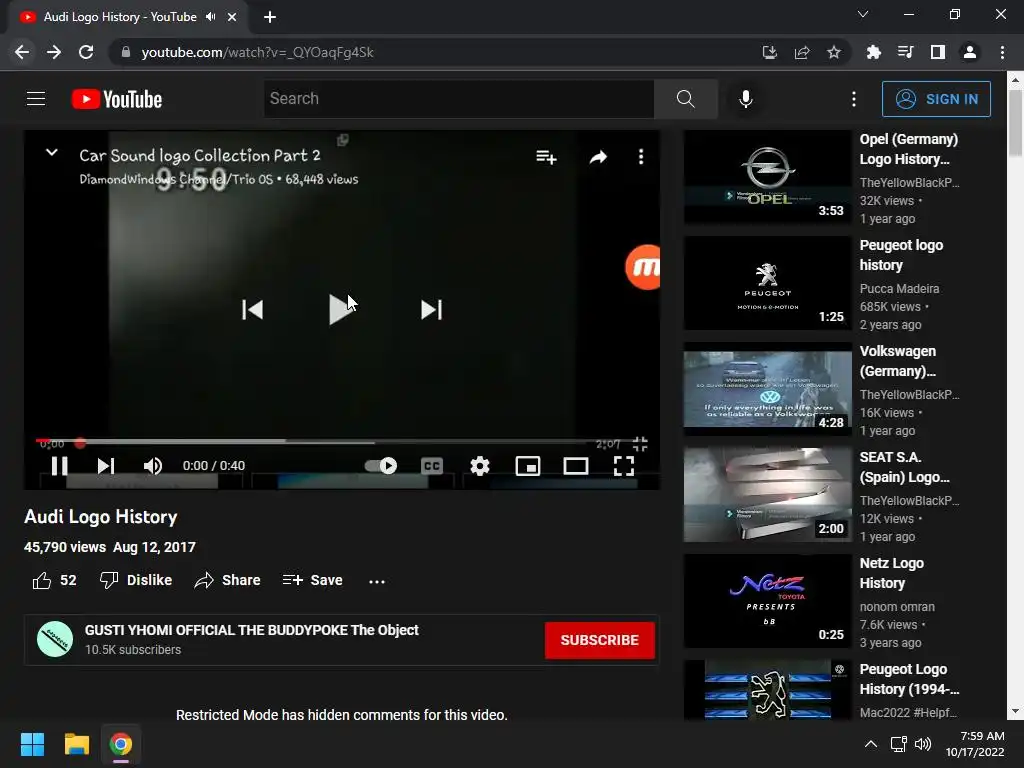Viewport: 1024px width, 768px height.
Task: Open File Explorer from taskbar
Action: tap(76, 744)
